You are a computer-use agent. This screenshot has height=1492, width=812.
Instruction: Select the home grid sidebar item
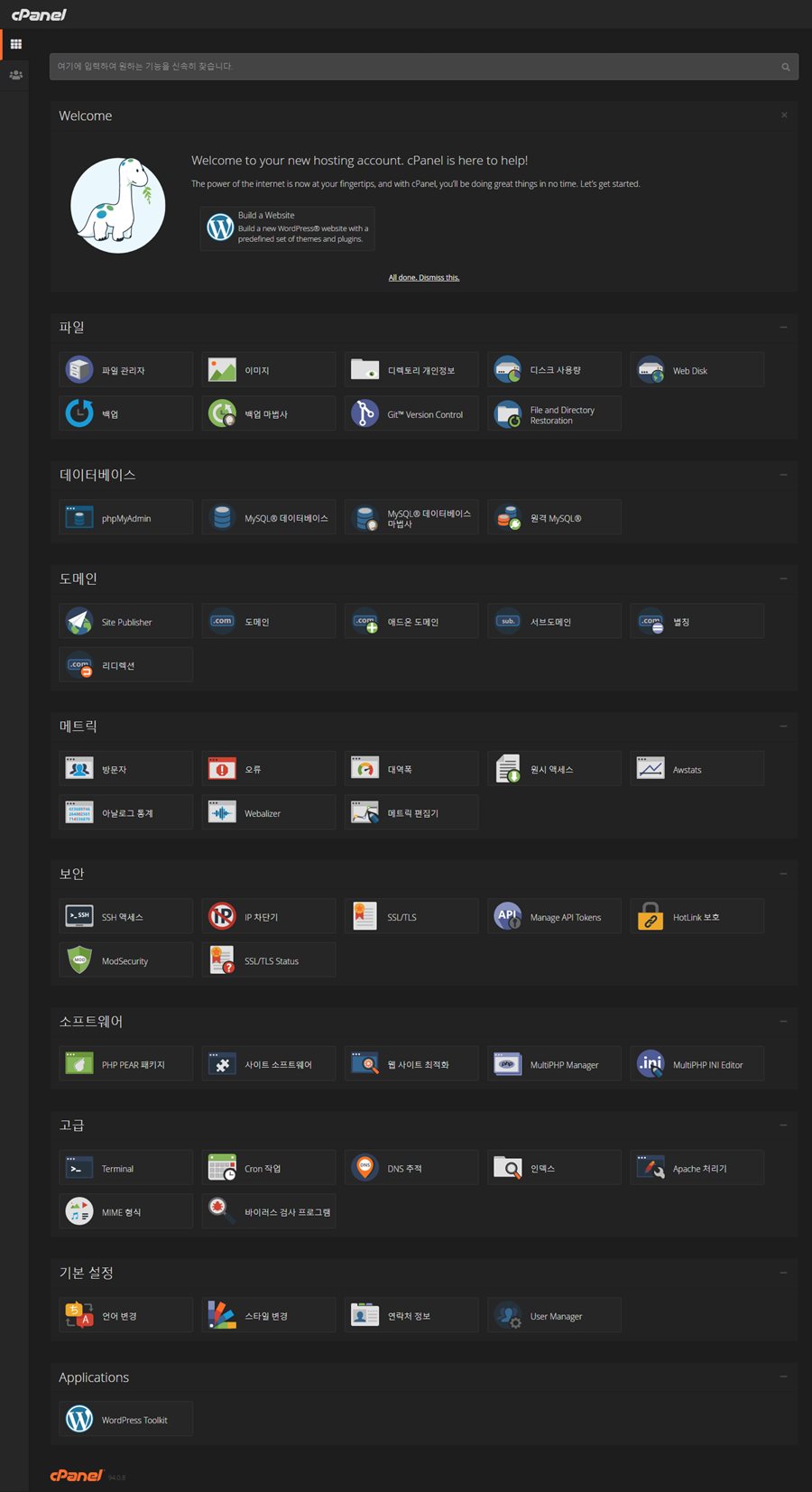click(x=15, y=44)
